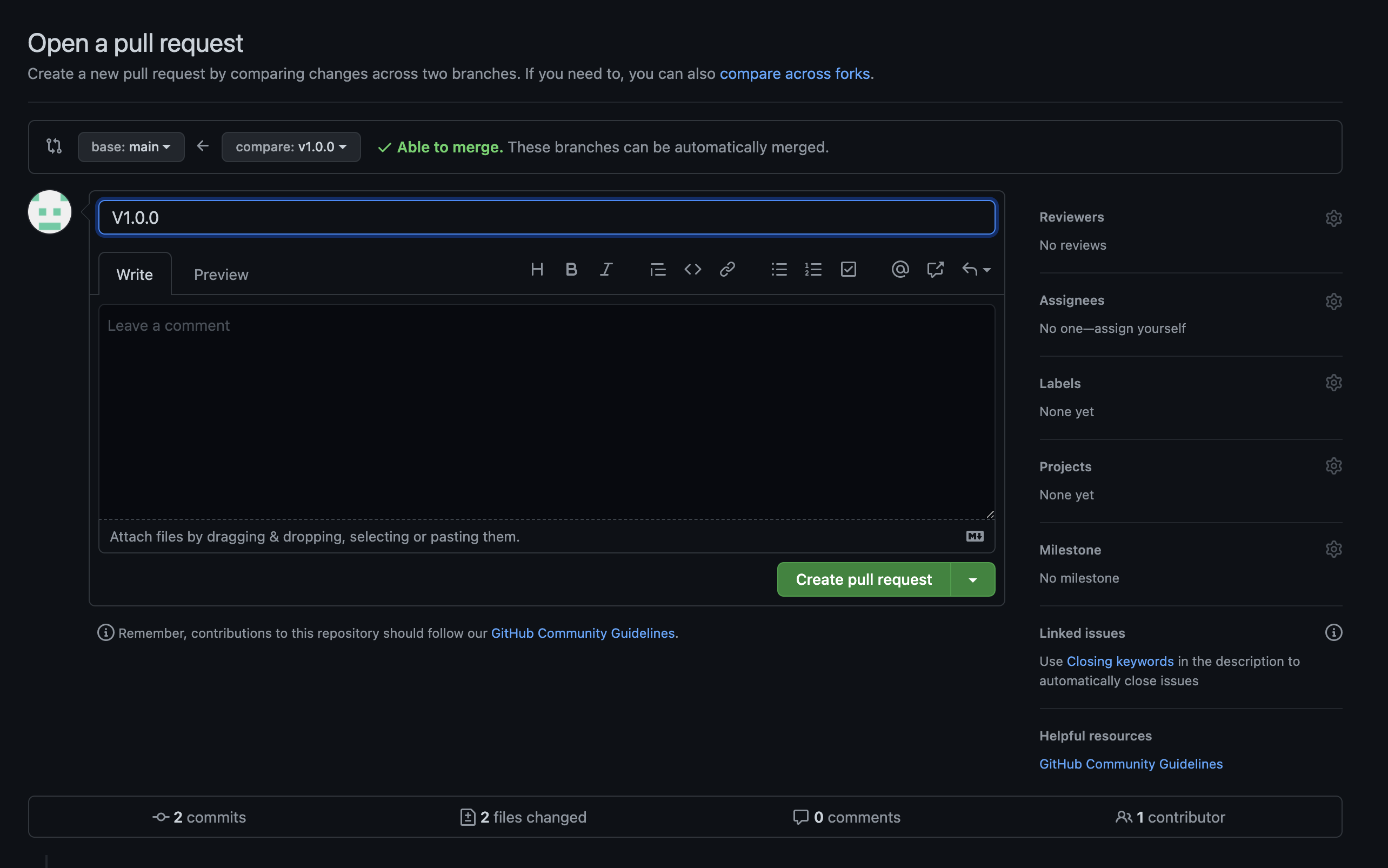The width and height of the screenshot is (1388, 868).
Task: Click the No milestone text
Action: coord(1079,578)
